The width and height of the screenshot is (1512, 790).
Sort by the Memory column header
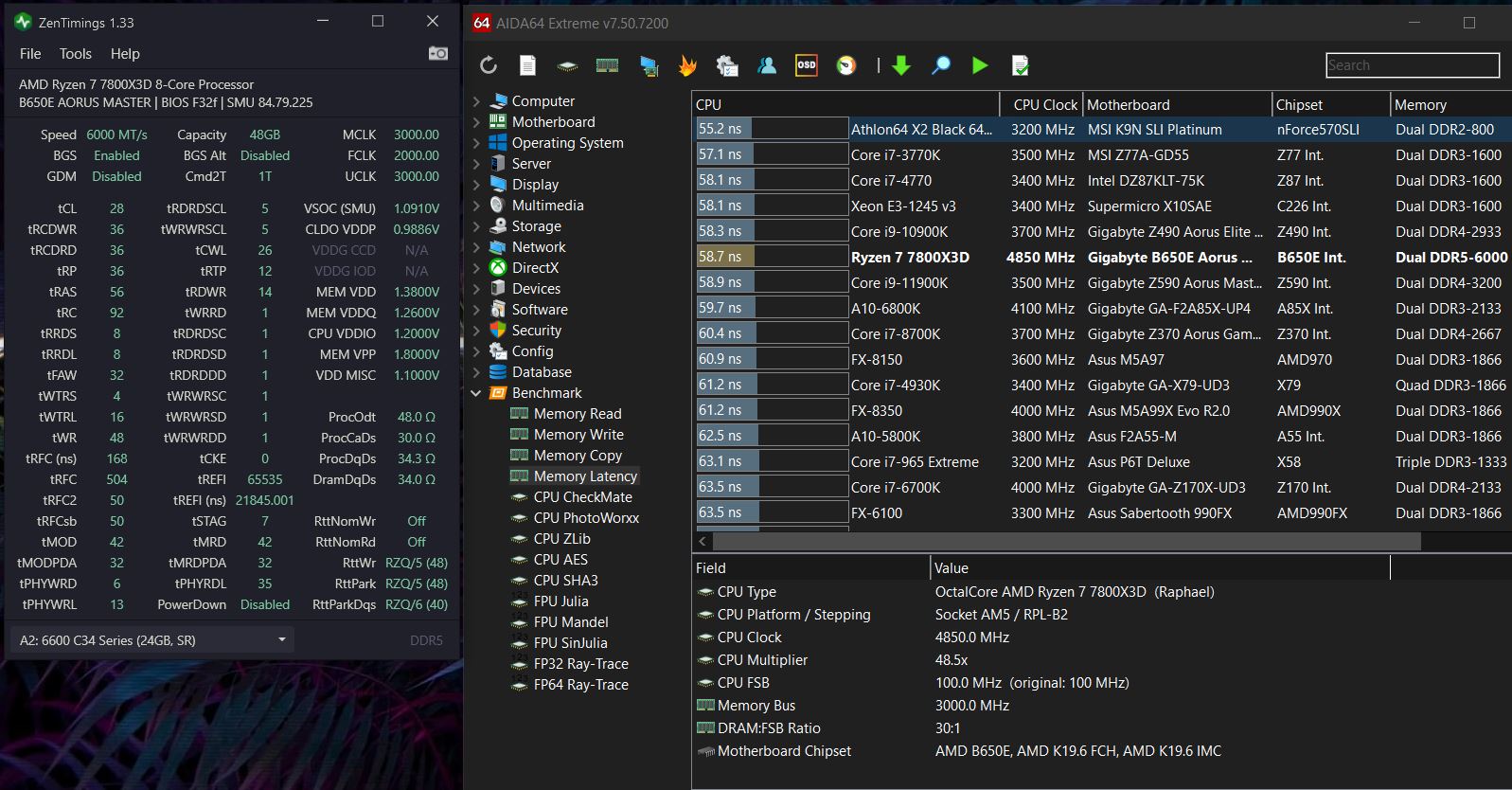[1450, 105]
